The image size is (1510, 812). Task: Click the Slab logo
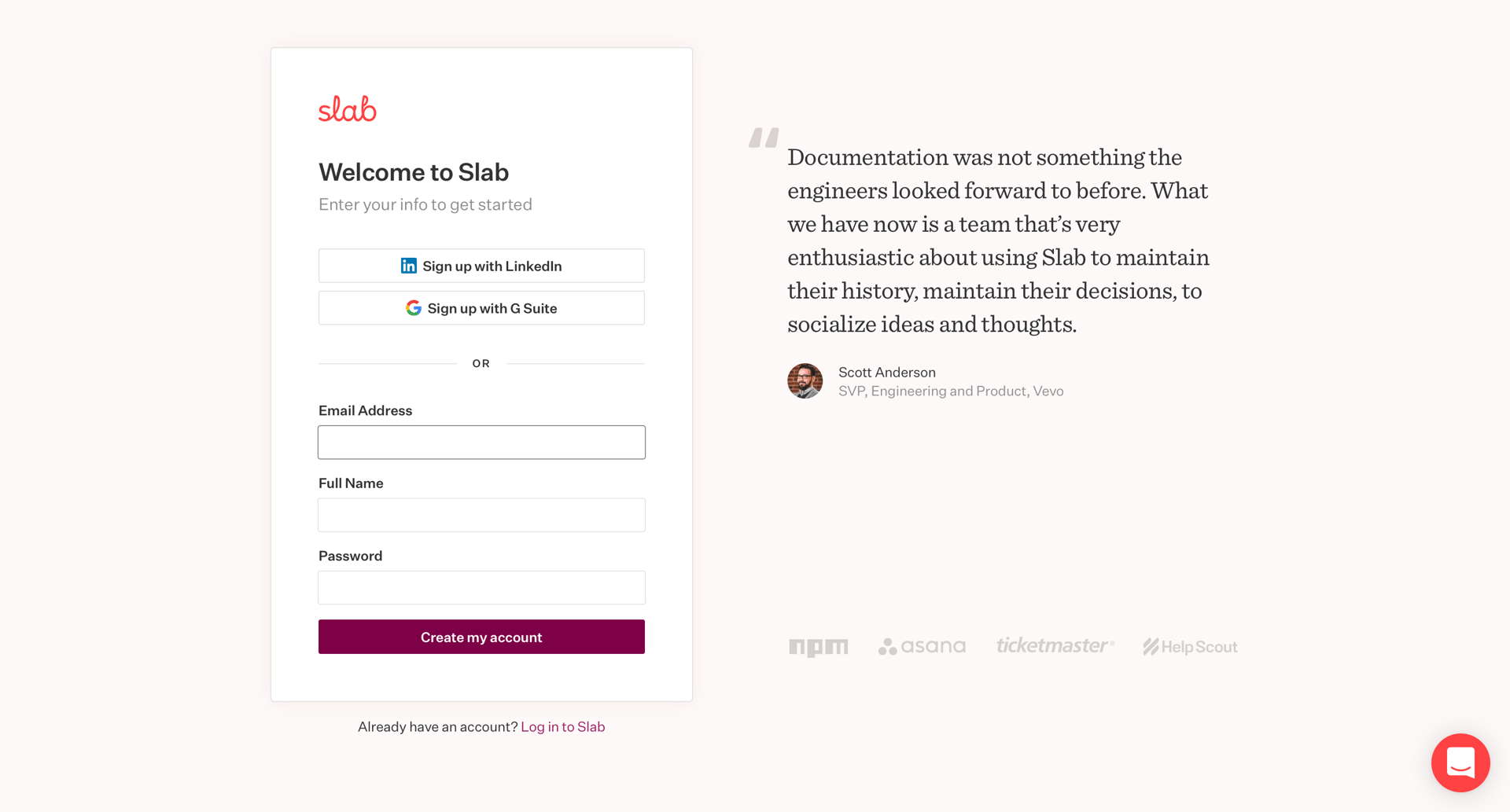347,109
